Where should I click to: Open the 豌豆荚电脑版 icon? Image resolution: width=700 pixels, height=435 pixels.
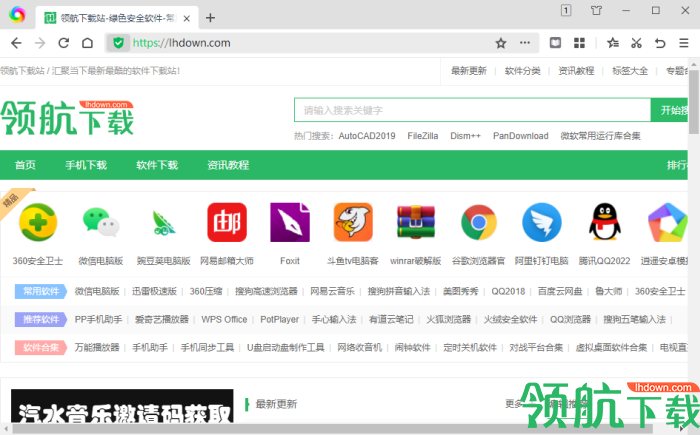click(x=164, y=222)
